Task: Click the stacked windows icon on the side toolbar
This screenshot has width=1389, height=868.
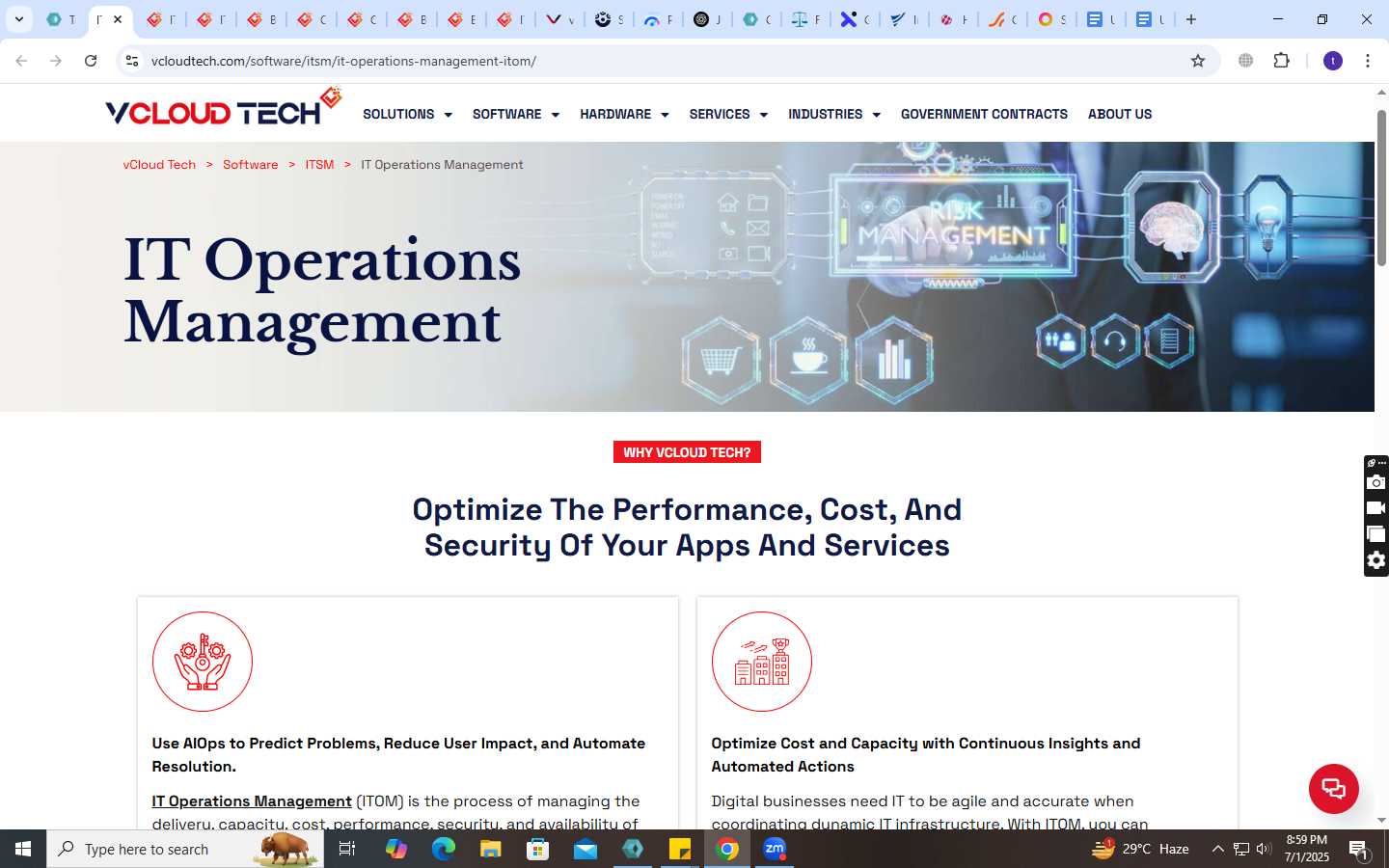Action: click(x=1376, y=534)
